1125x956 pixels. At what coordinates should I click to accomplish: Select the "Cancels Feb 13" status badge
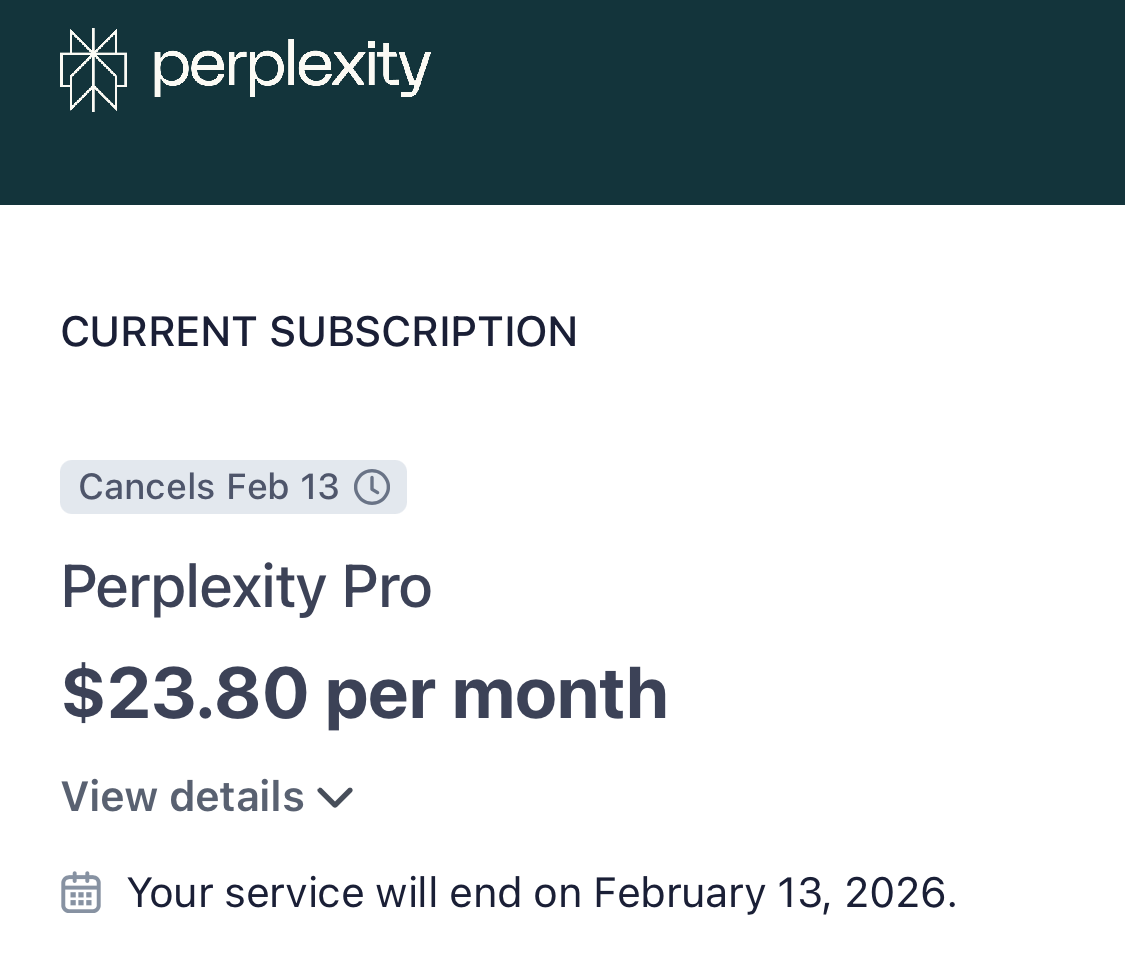coord(233,487)
